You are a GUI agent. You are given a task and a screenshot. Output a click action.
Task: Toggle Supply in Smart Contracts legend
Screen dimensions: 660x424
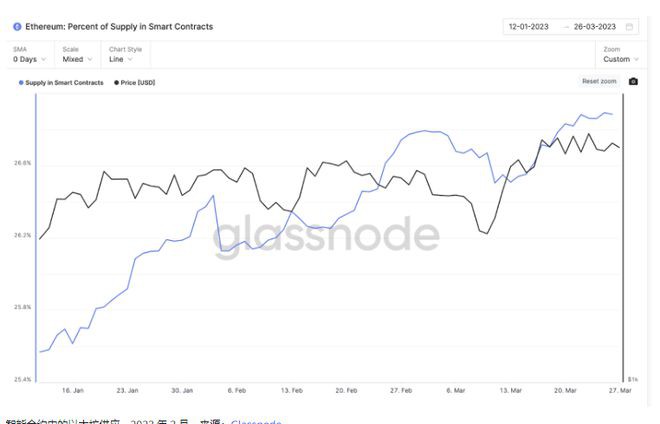(61, 82)
